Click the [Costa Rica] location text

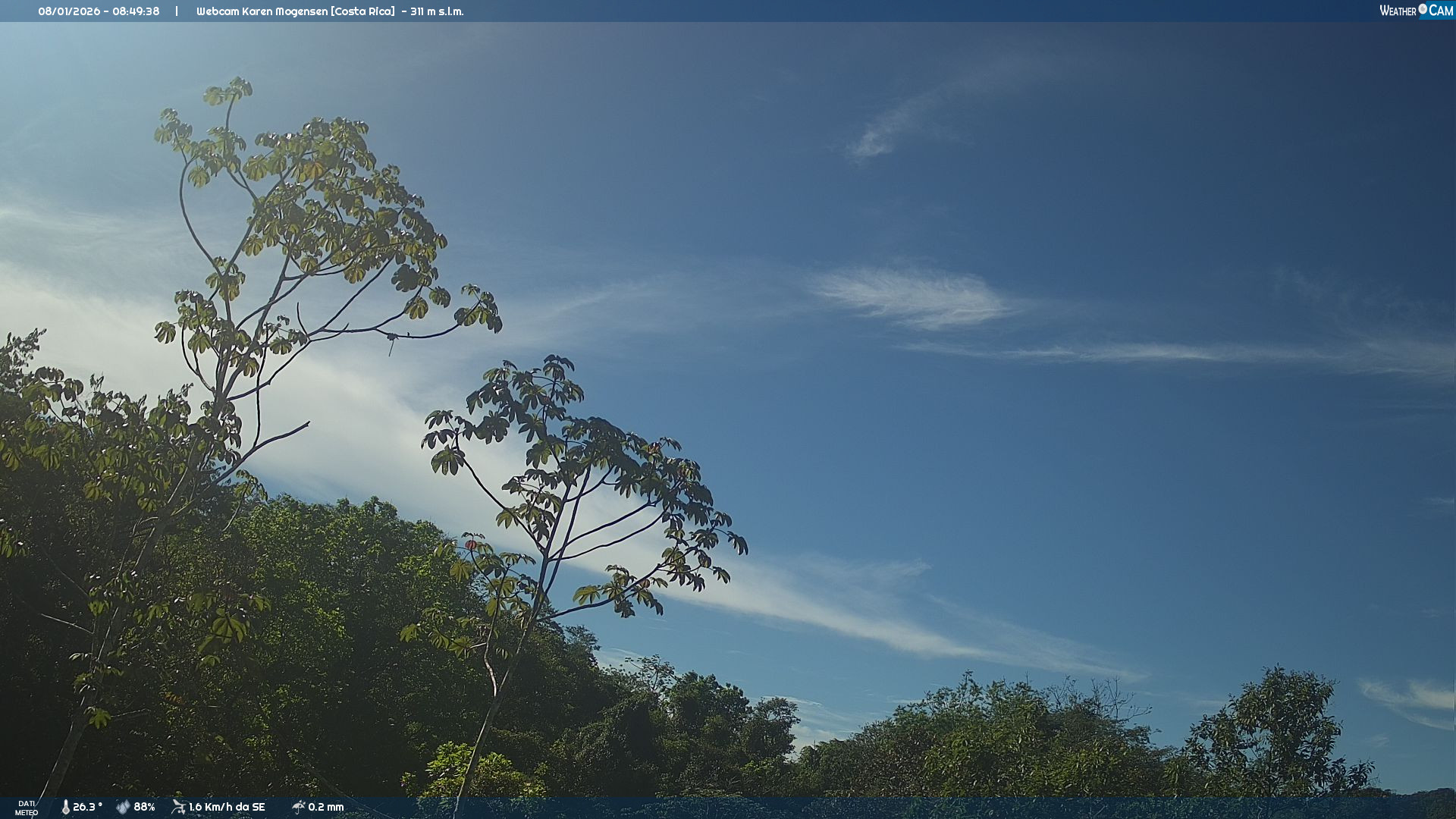click(x=362, y=11)
